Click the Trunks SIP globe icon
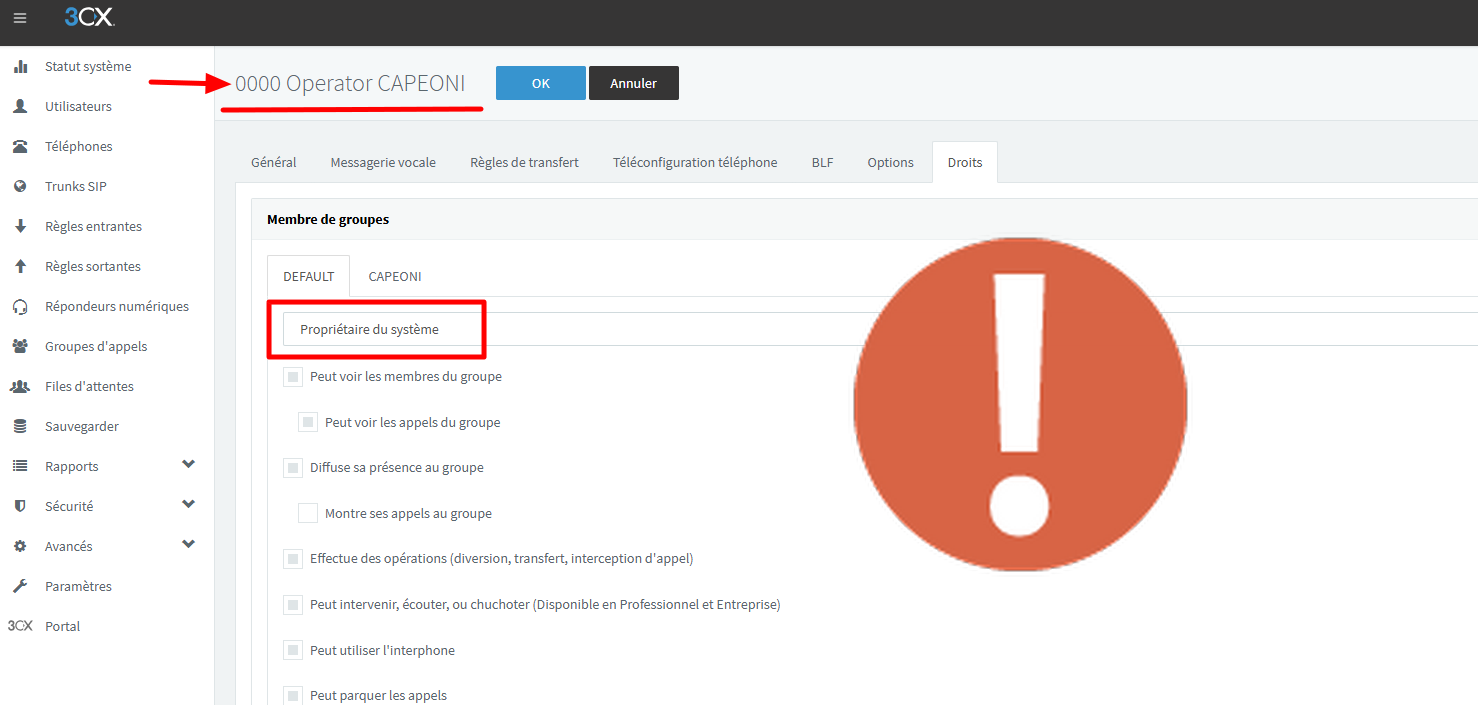Image resolution: width=1478 pixels, height=705 pixels. (x=20, y=187)
